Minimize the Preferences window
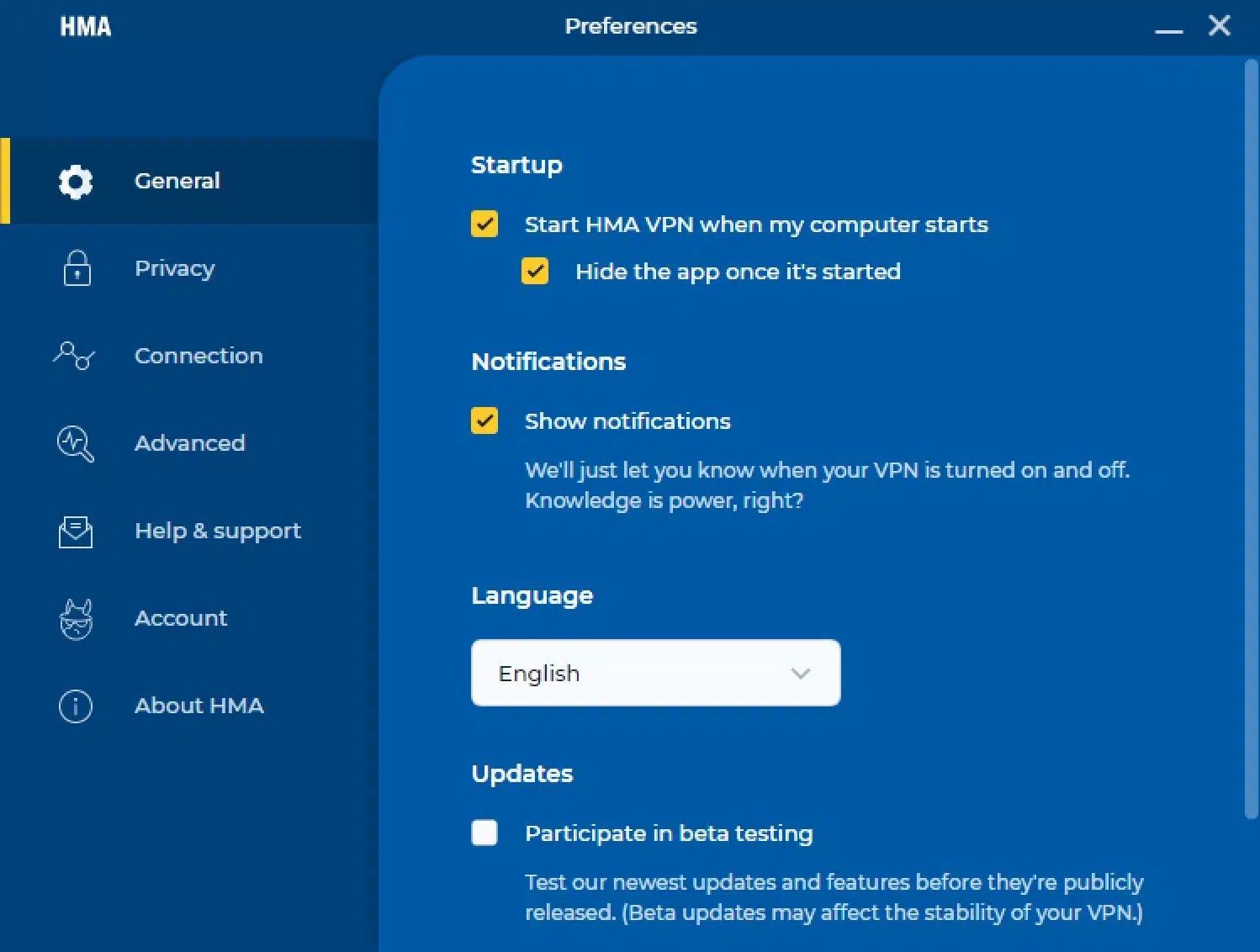Image resolution: width=1260 pixels, height=952 pixels. (x=1168, y=28)
